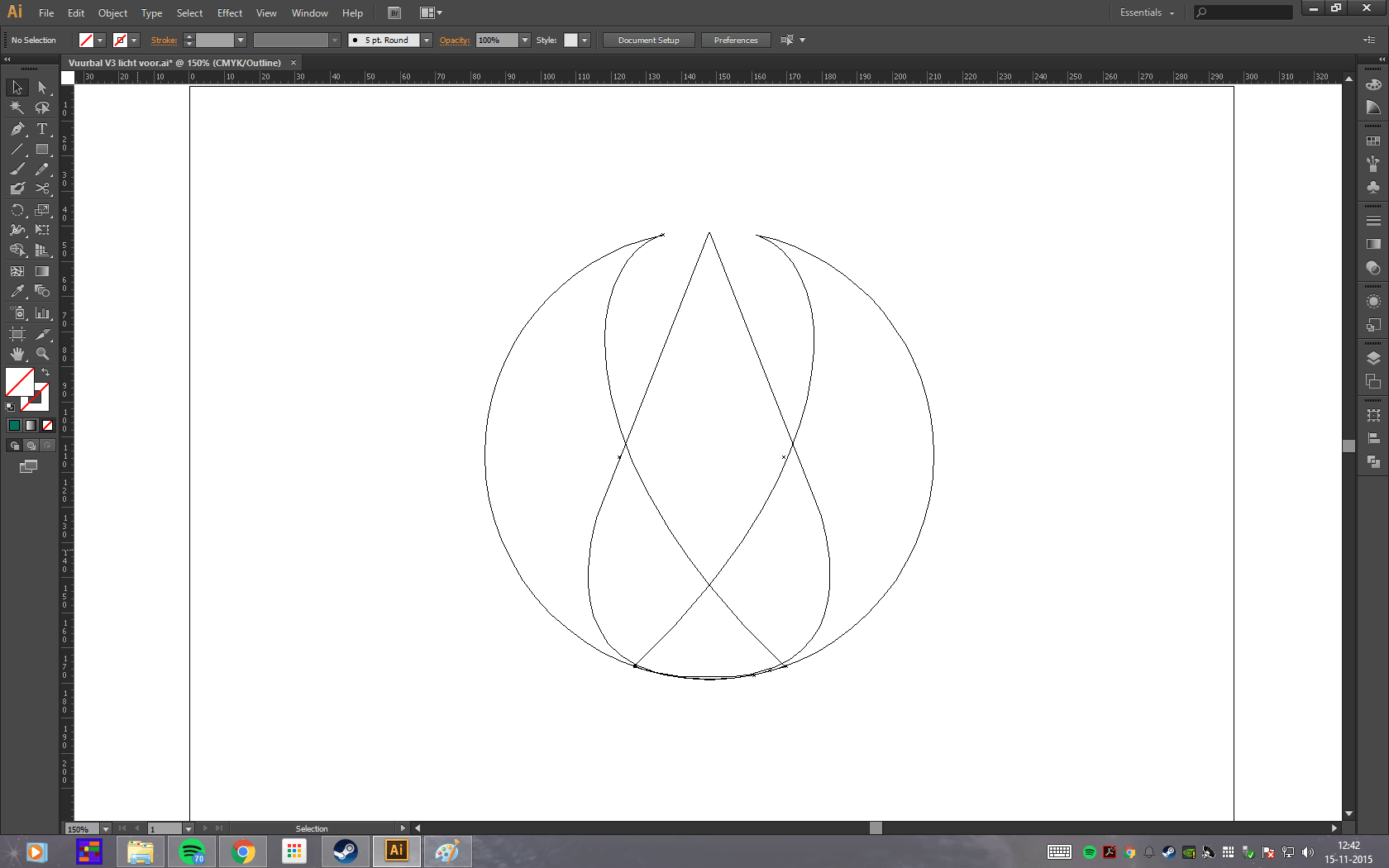Open the Window menu
Image resolution: width=1389 pixels, height=868 pixels.
click(x=309, y=13)
